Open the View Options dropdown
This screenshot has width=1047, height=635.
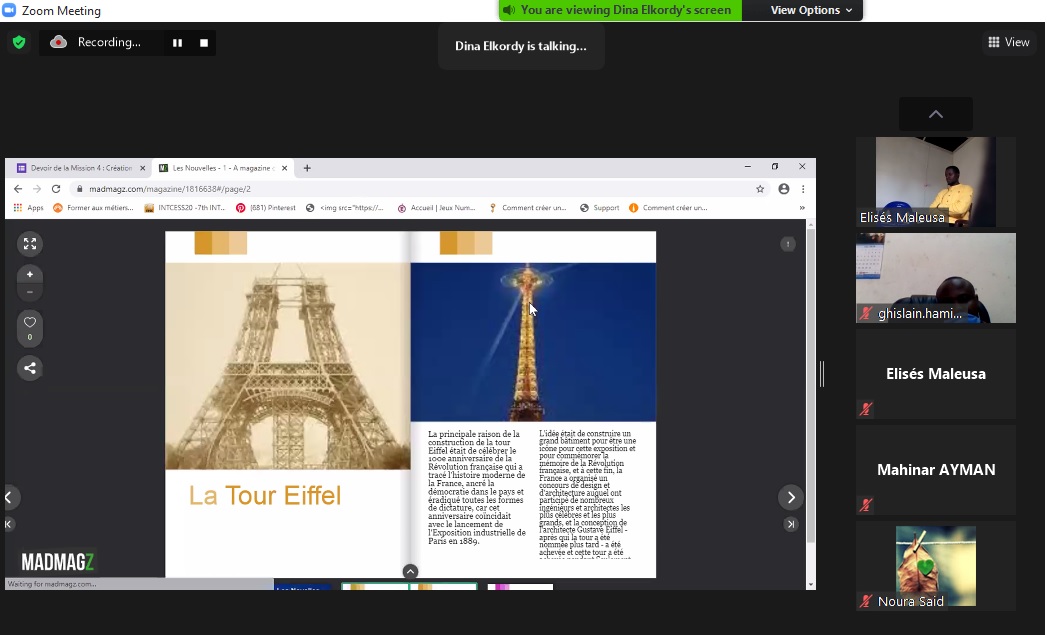tap(811, 10)
